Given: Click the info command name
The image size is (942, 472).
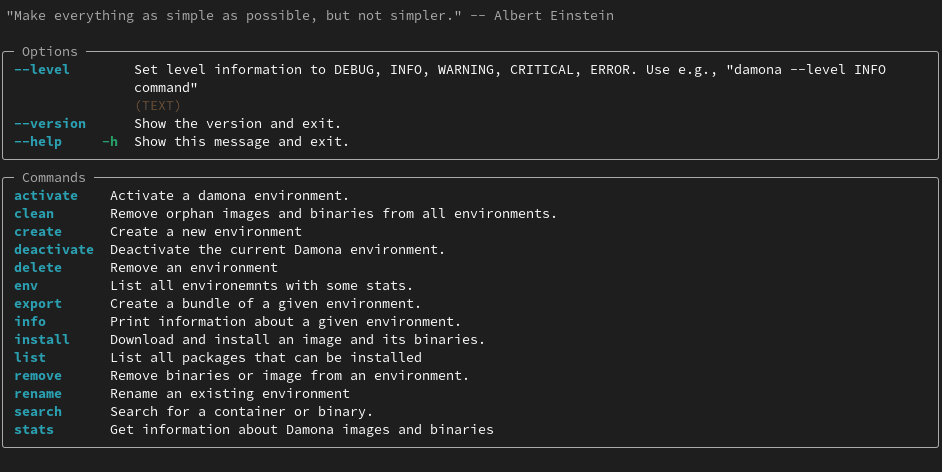Looking at the screenshot, I should tap(30, 322).
